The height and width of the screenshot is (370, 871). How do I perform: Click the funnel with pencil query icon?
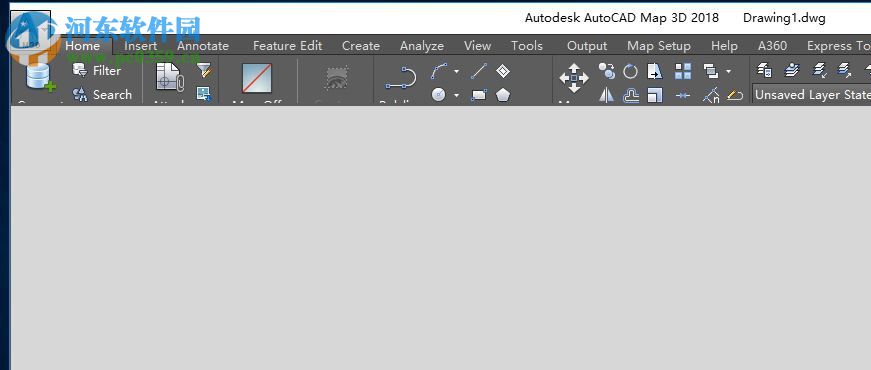tap(204, 71)
